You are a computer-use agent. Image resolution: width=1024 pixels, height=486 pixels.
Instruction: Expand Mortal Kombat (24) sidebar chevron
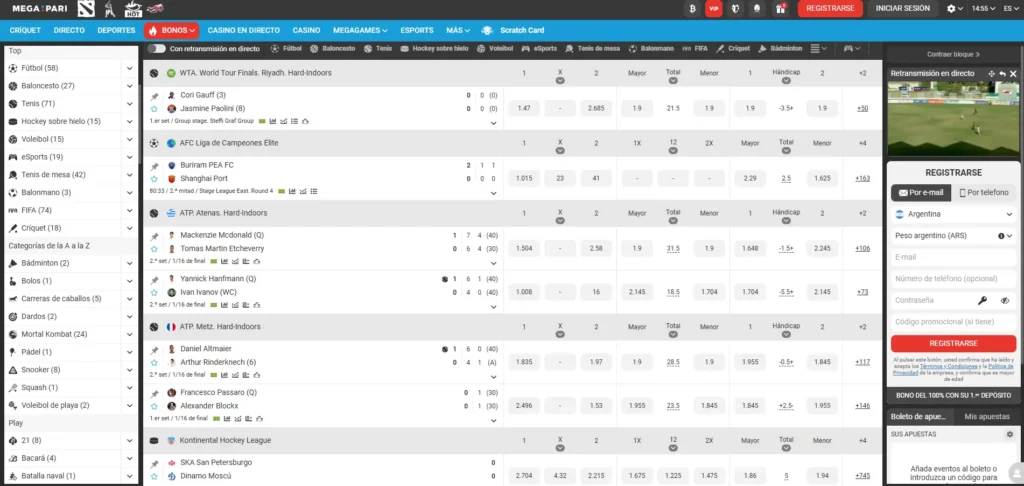(130, 334)
